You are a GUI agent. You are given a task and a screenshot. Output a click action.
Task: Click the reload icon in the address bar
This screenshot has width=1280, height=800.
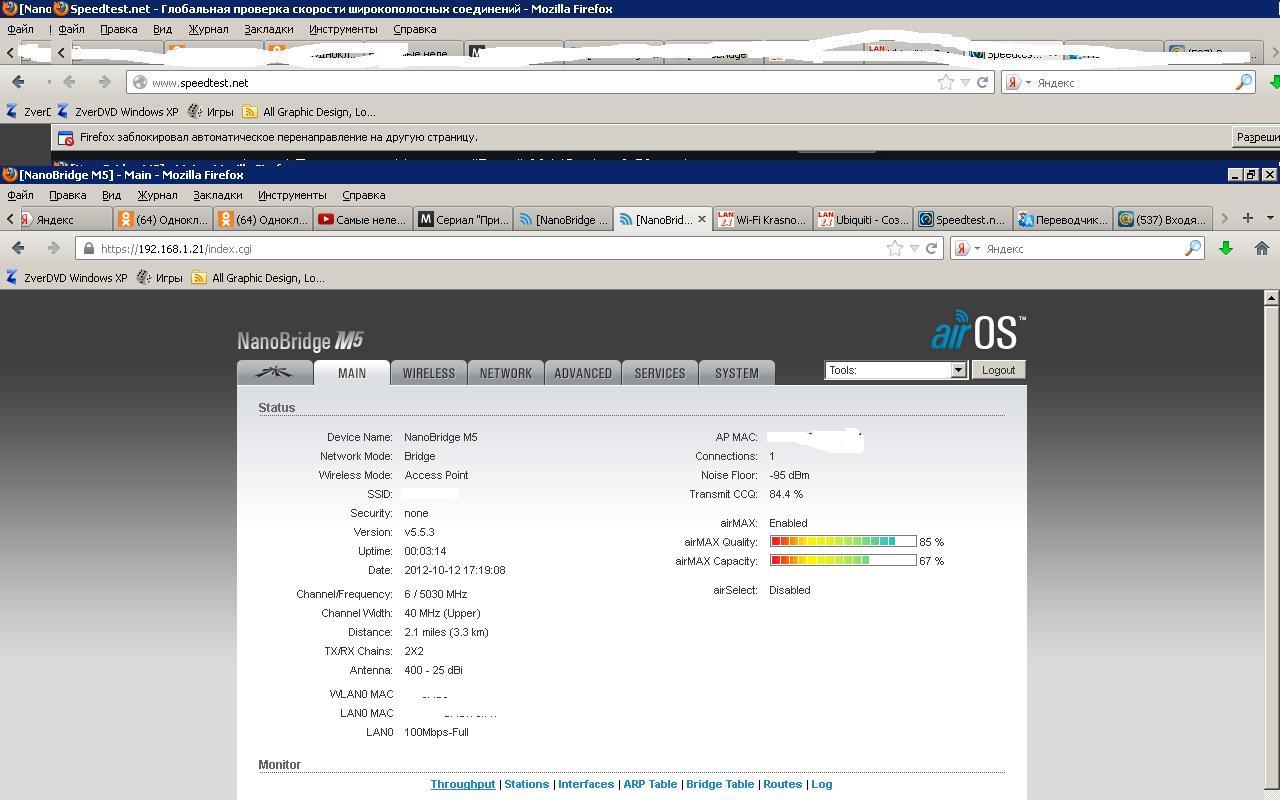(x=931, y=248)
